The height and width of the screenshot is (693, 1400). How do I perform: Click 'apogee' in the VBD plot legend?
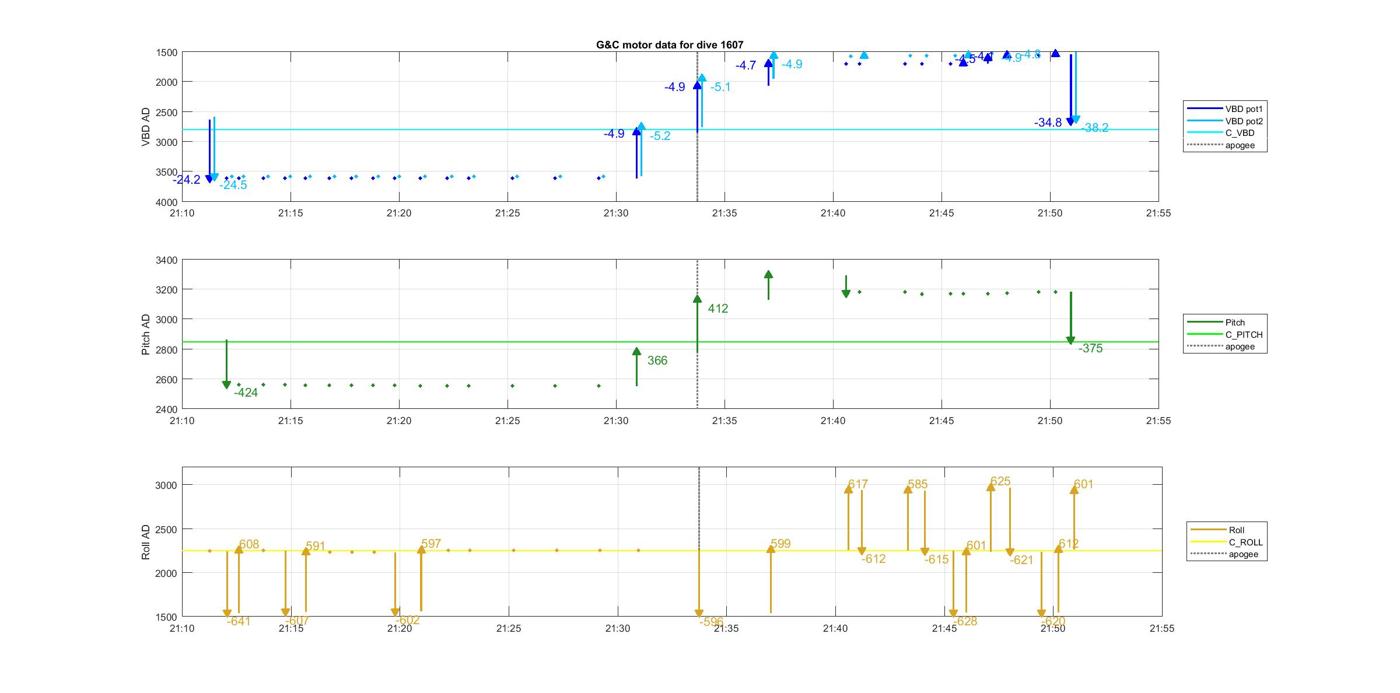pyautogui.click(x=1240, y=146)
